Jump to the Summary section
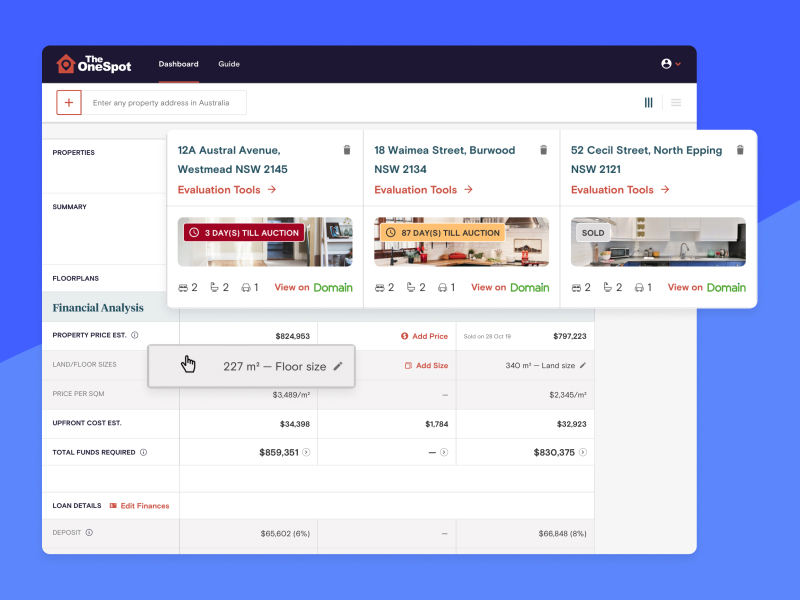800x600 pixels. 69,207
